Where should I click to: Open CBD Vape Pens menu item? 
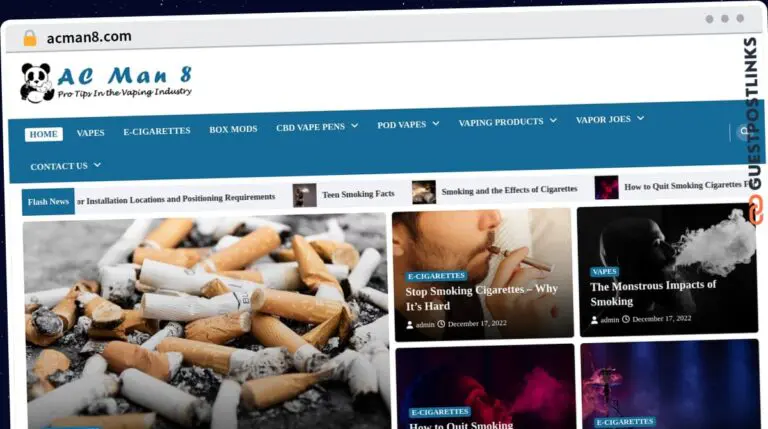click(311, 127)
